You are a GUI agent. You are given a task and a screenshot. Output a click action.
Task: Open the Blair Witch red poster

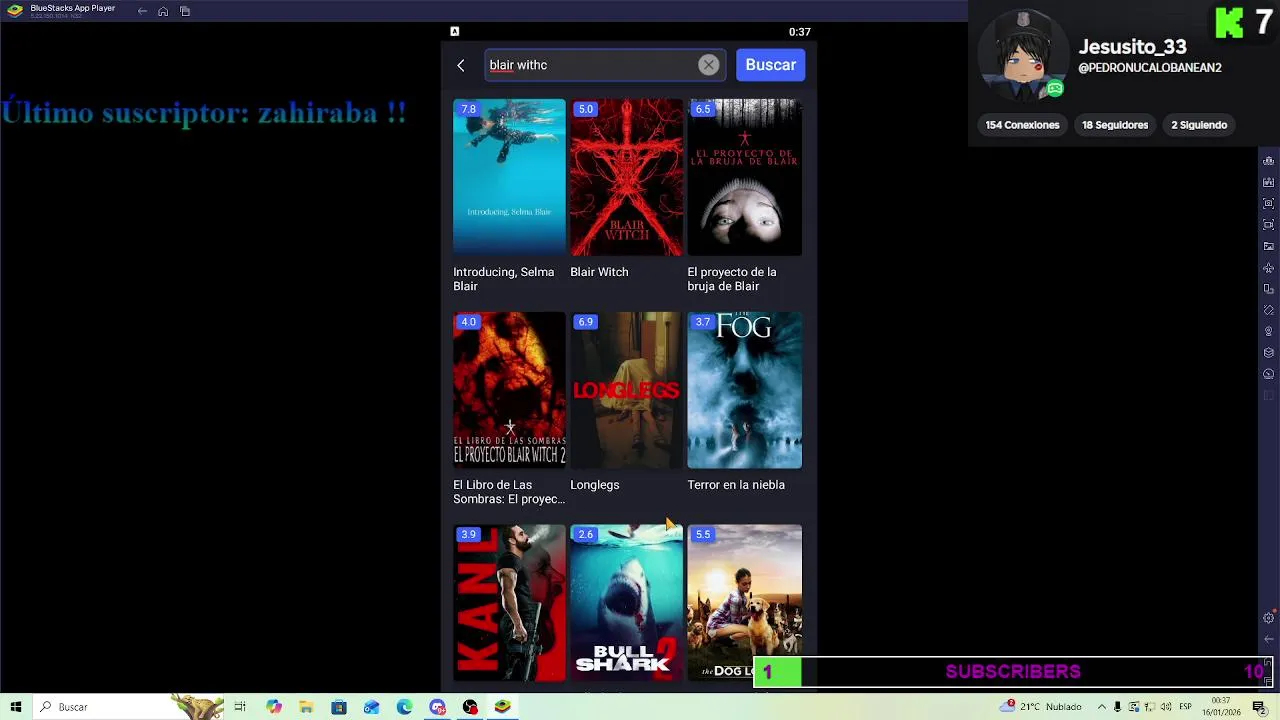coord(627,177)
